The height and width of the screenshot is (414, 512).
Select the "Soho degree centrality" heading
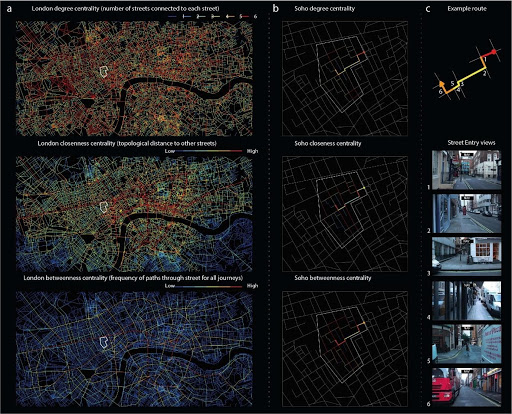point(324,8)
